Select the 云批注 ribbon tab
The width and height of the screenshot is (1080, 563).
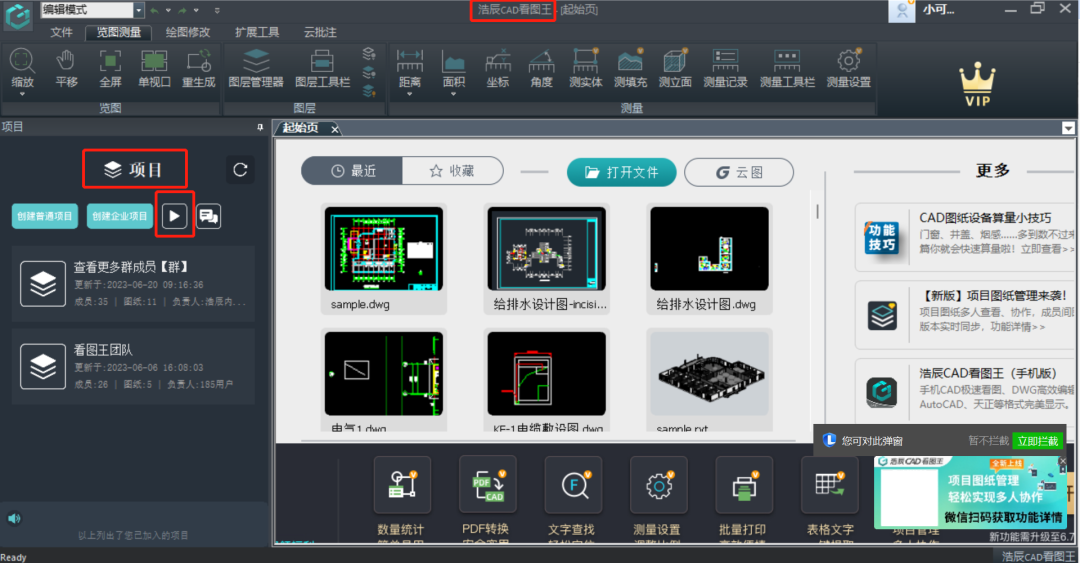click(x=320, y=32)
